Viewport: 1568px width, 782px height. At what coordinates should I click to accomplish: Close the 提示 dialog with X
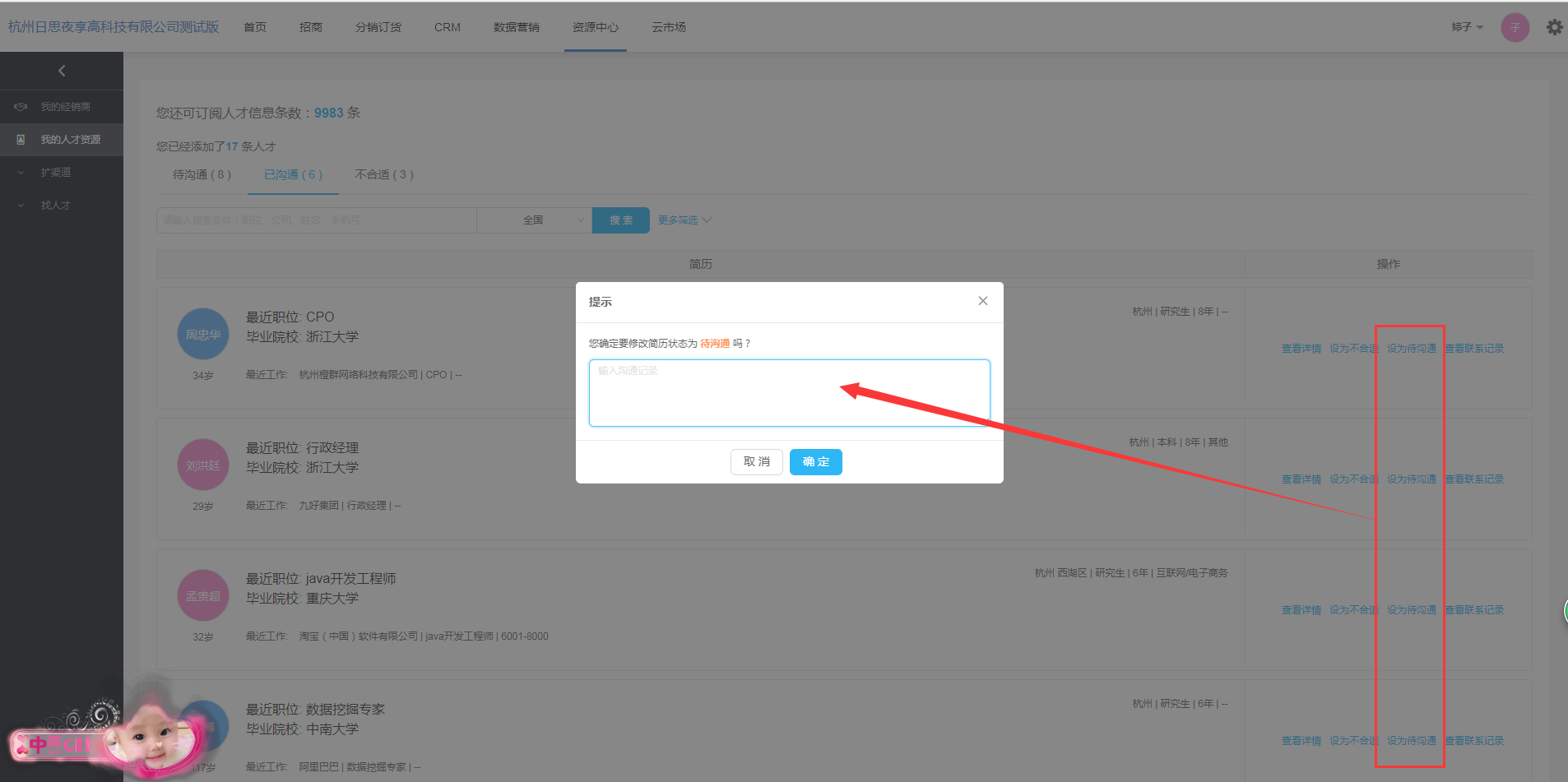tap(982, 301)
